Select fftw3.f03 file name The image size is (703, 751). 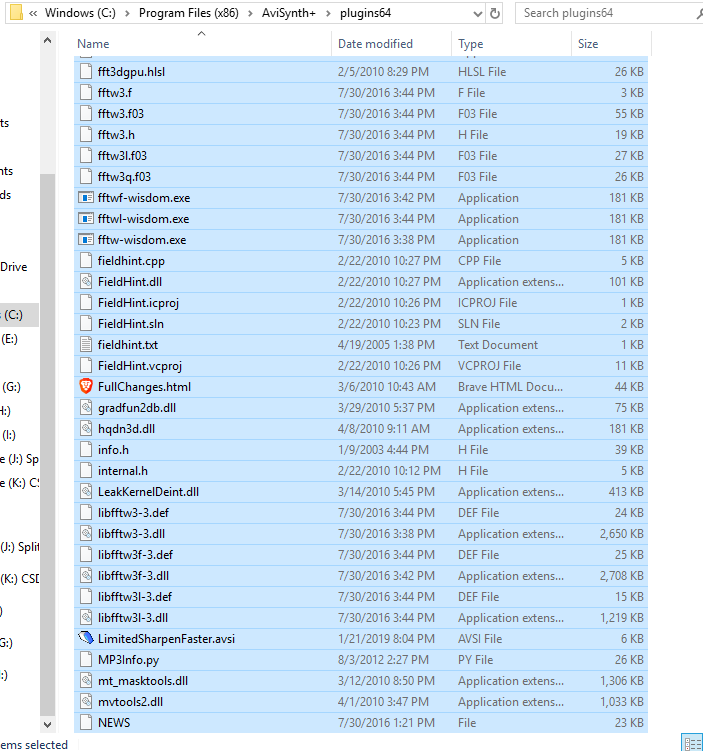121,114
